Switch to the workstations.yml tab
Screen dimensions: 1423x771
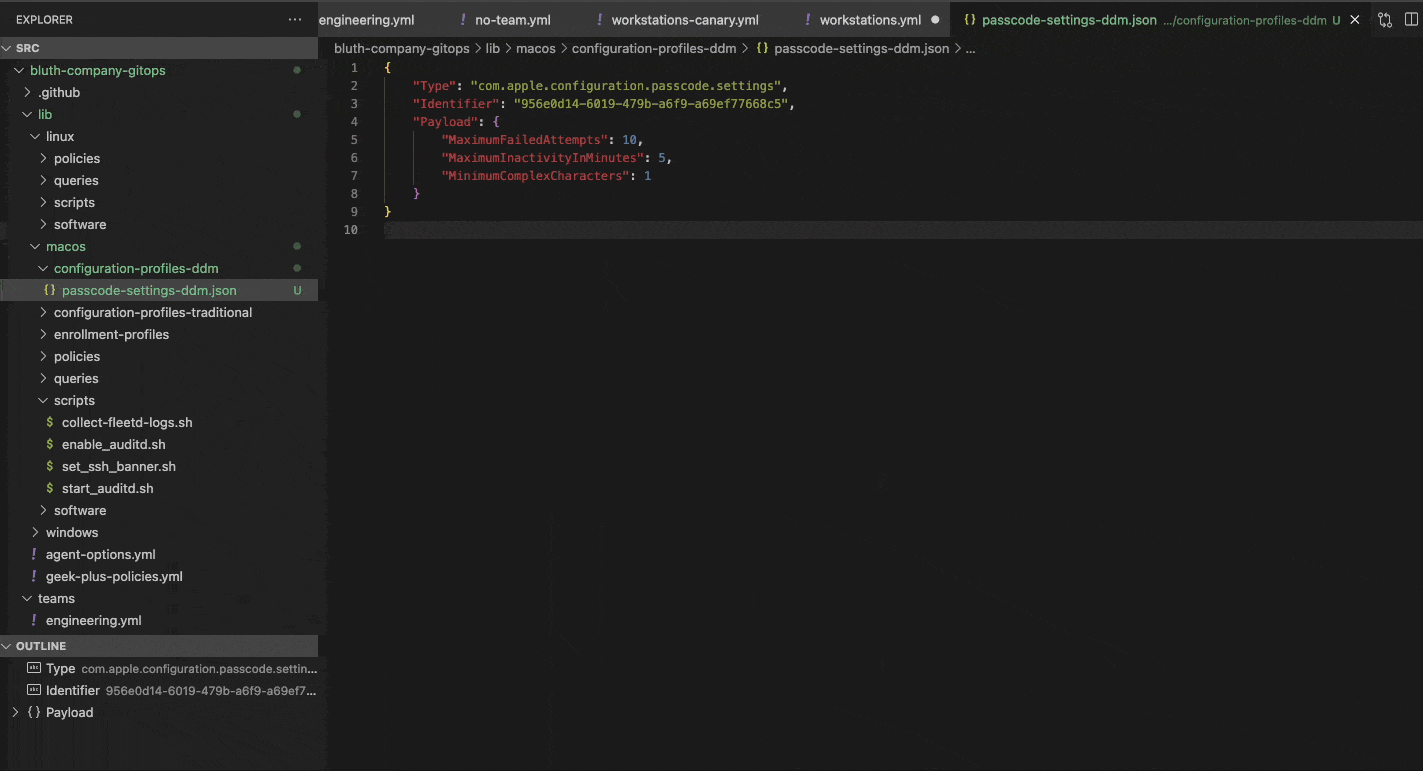coord(870,20)
